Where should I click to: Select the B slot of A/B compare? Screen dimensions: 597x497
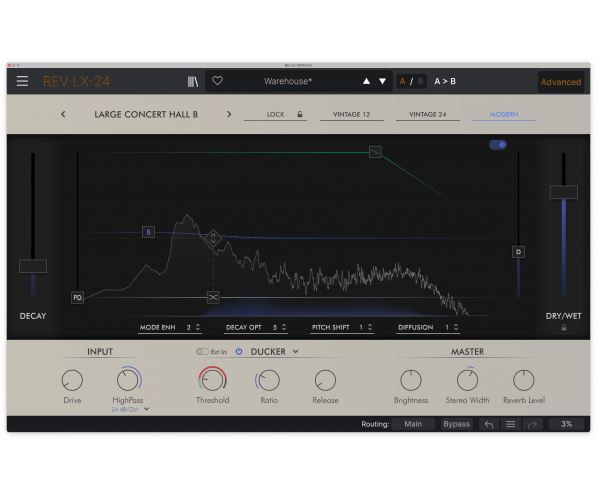(420, 81)
